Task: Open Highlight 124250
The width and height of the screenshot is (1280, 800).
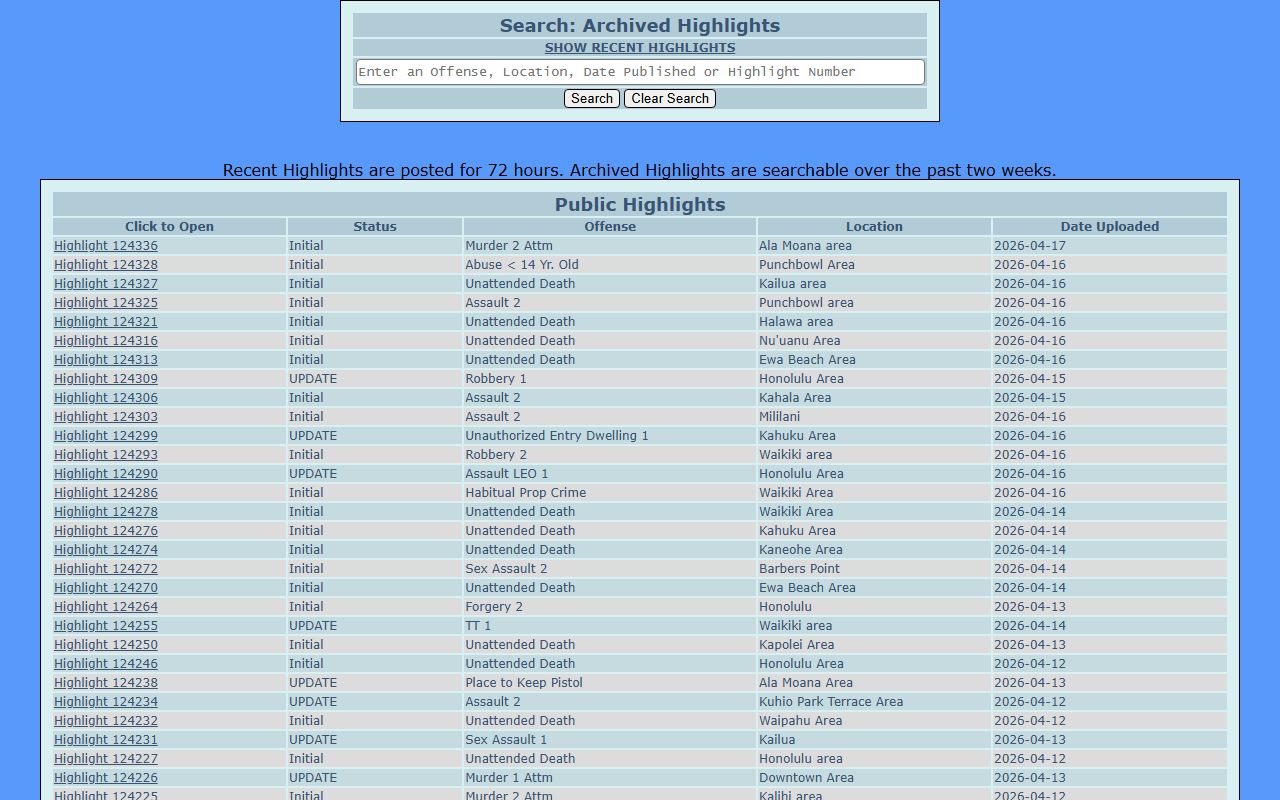Action: [x=106, y=645]
